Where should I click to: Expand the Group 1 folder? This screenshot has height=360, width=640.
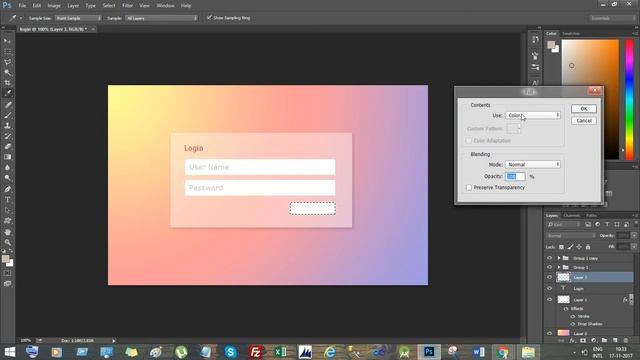pyautogui.click(x=559, y=267)
